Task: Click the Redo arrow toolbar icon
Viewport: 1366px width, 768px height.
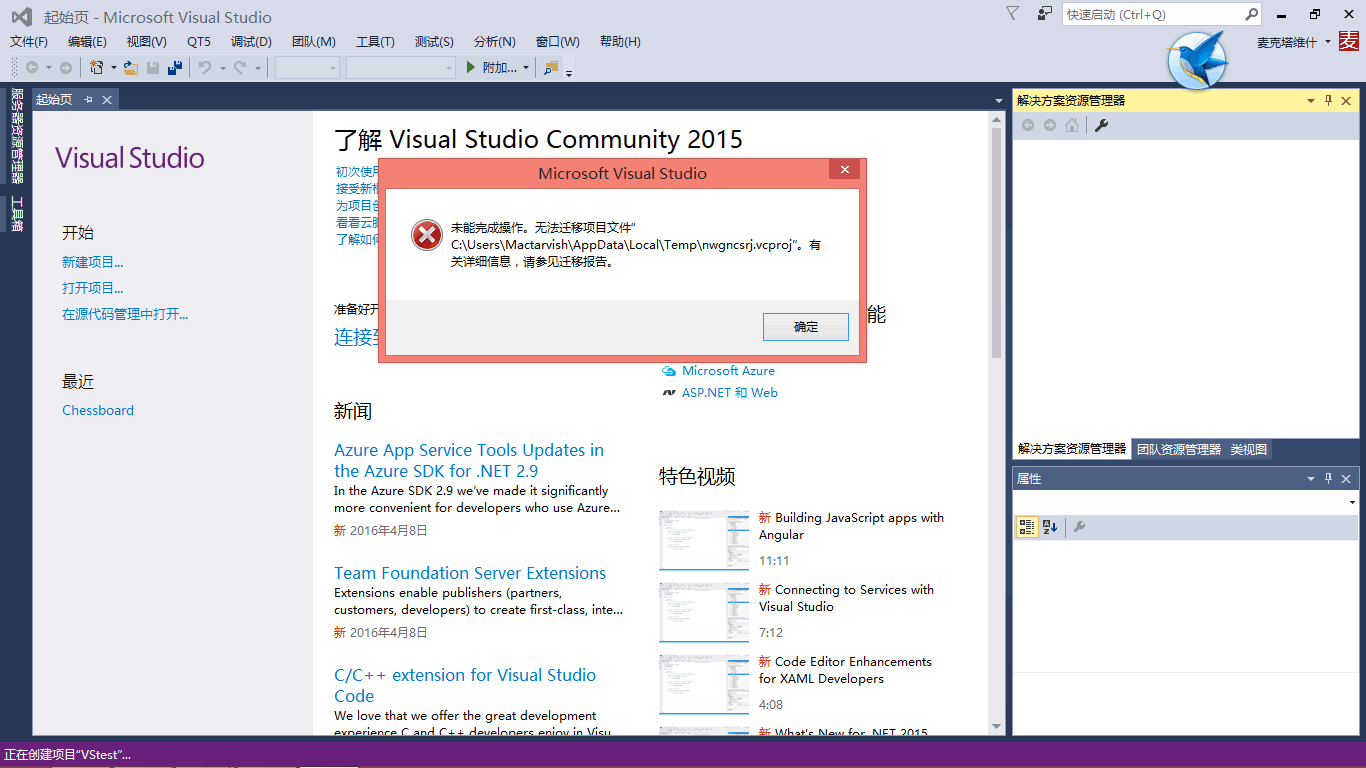Action: [x=240, y=67]
